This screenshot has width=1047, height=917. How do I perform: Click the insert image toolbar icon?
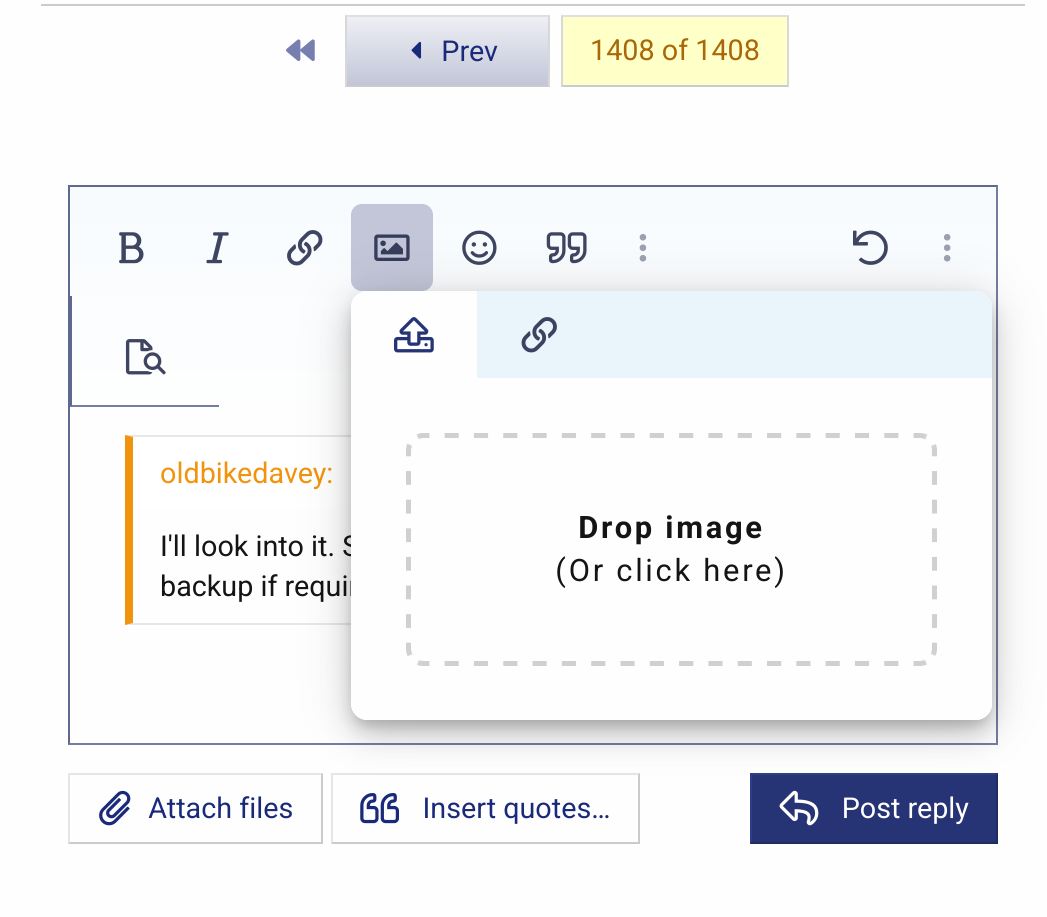(392, 248)
